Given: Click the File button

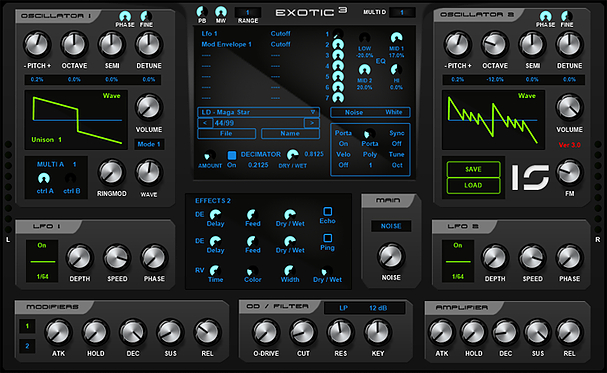Looking at the screenshot, I should 226,133.
